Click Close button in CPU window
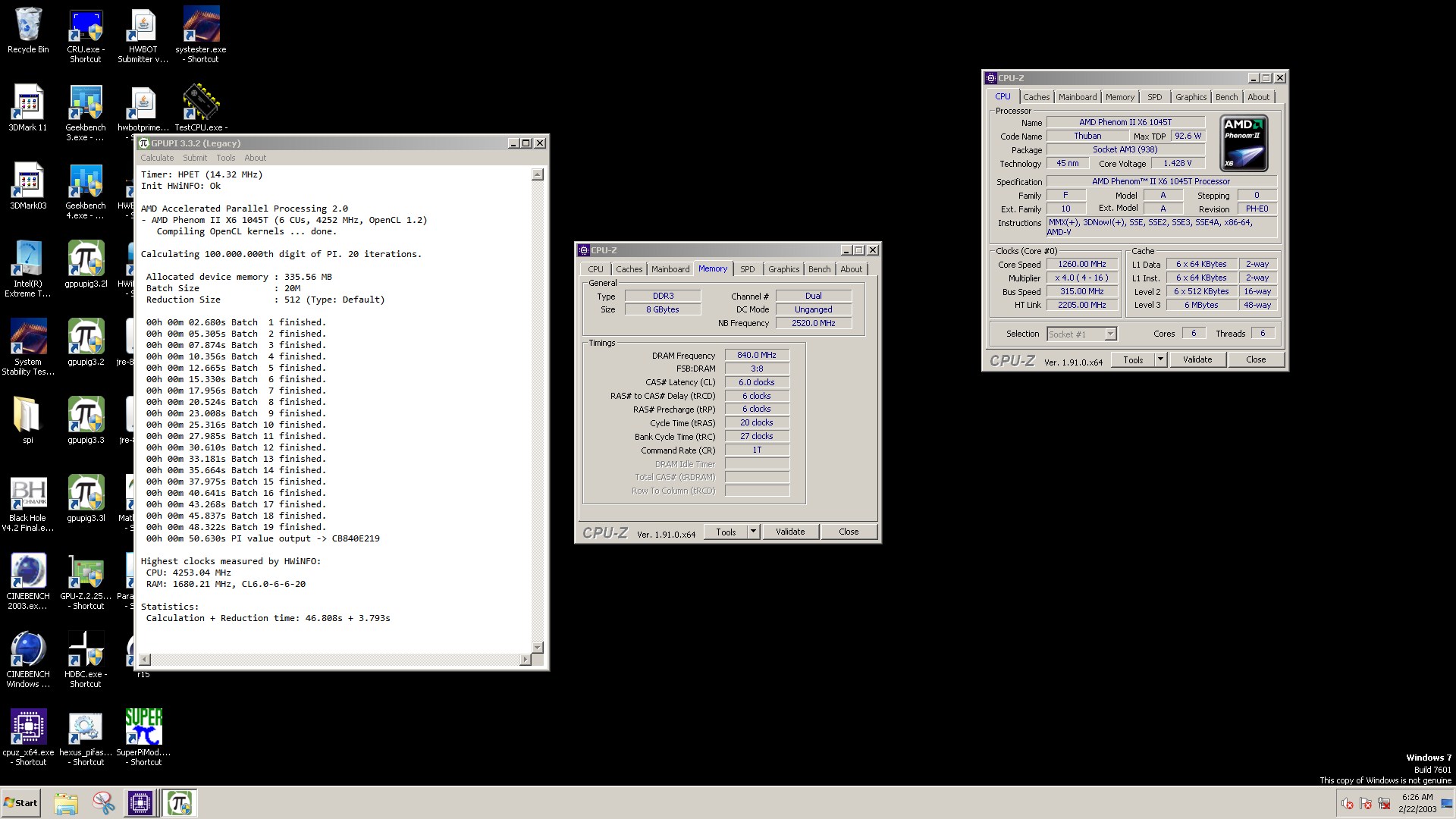 pyautogui.click(x=1256, y=359)
